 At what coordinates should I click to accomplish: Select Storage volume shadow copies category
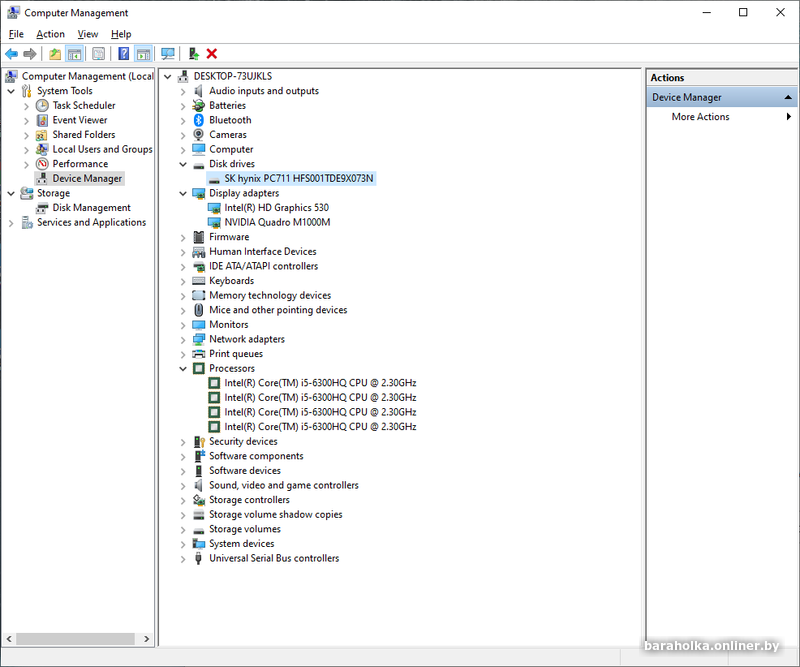276,514
